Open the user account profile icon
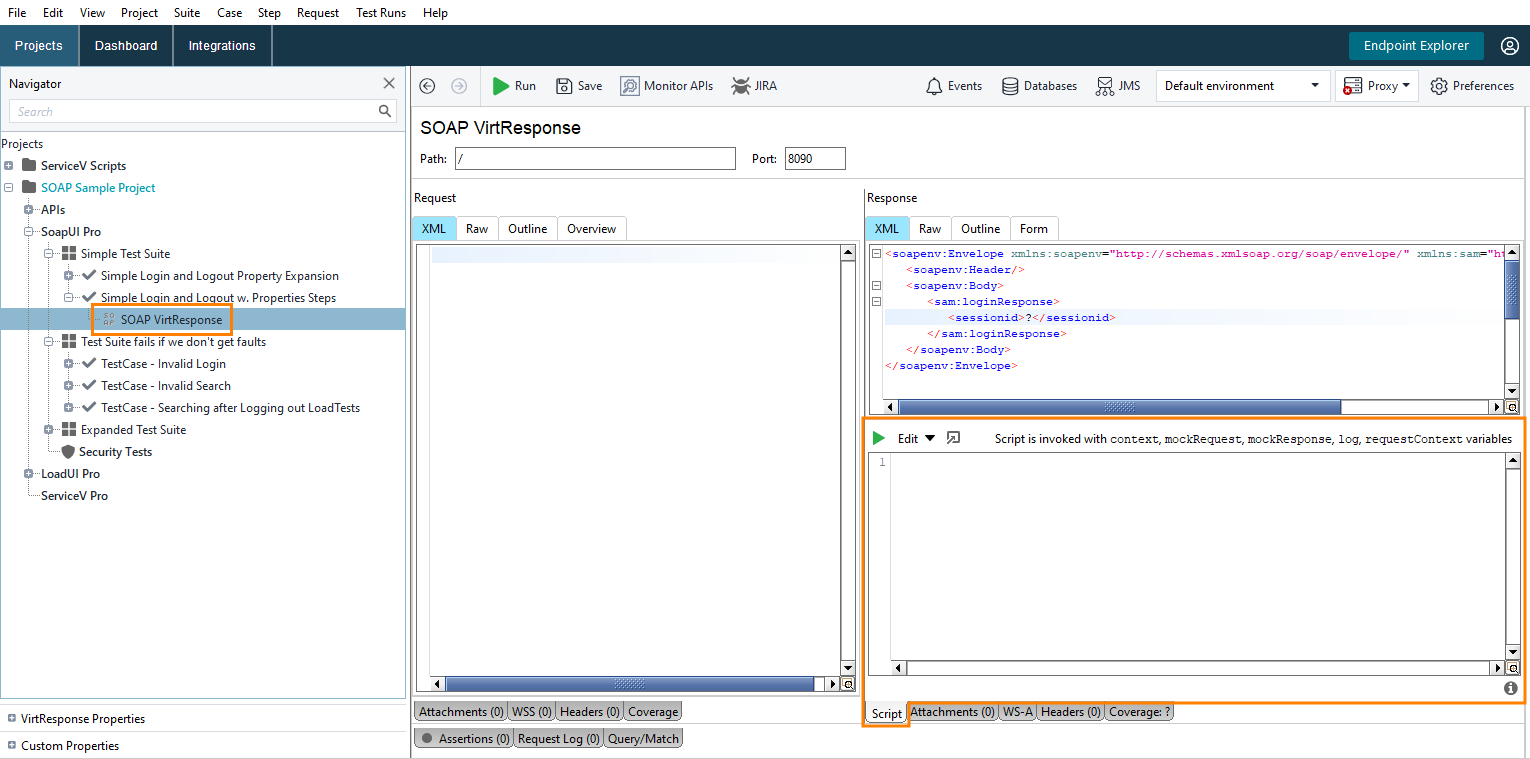The image size is (1530, 759). coord(1510,46)
